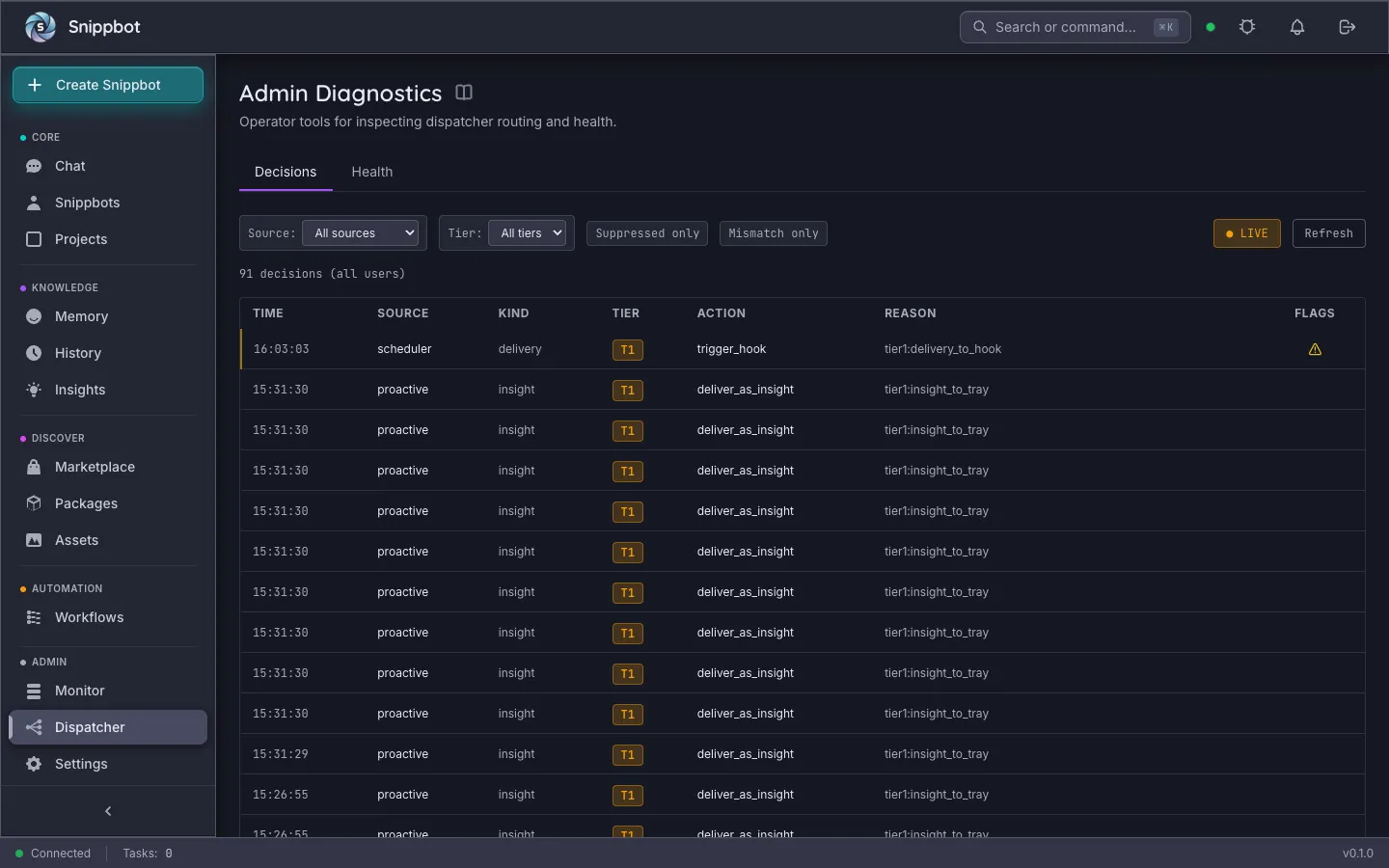Go to Memory via sidebar icon

click(34, 316)
